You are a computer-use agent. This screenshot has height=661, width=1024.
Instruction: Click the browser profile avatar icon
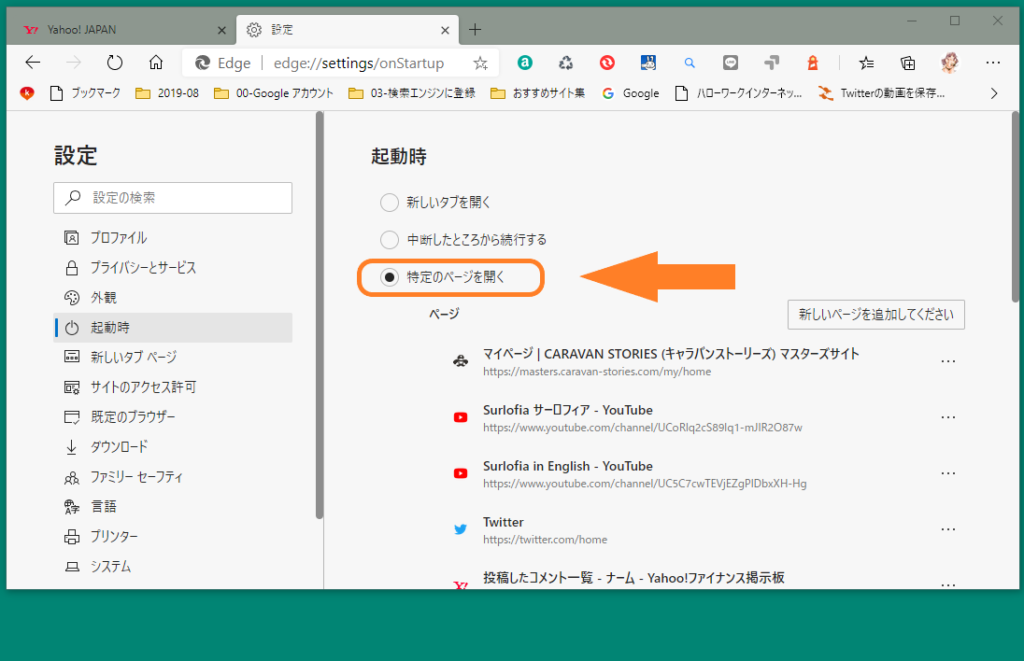click(948, 62)
